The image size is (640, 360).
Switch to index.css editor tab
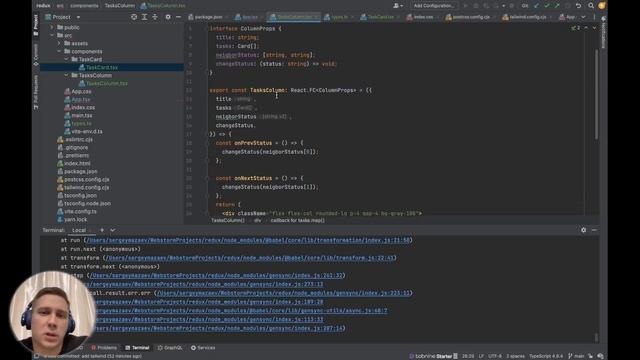[x=423, y=17]
